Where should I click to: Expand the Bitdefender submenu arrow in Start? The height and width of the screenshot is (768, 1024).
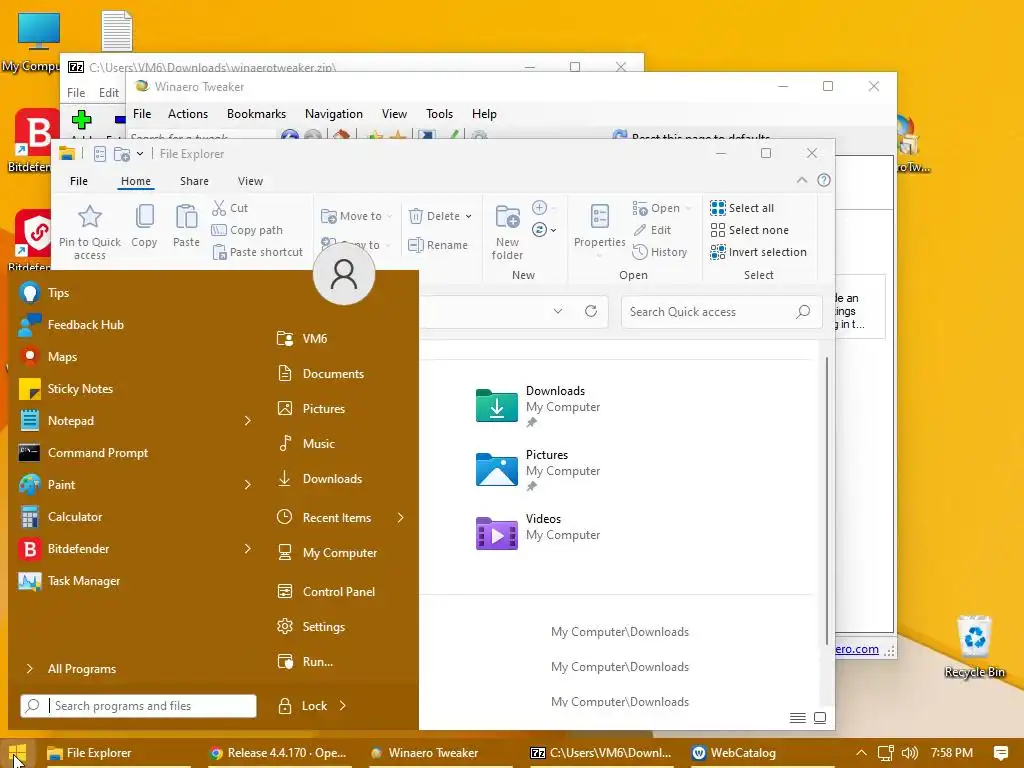[x=248, y=549]
